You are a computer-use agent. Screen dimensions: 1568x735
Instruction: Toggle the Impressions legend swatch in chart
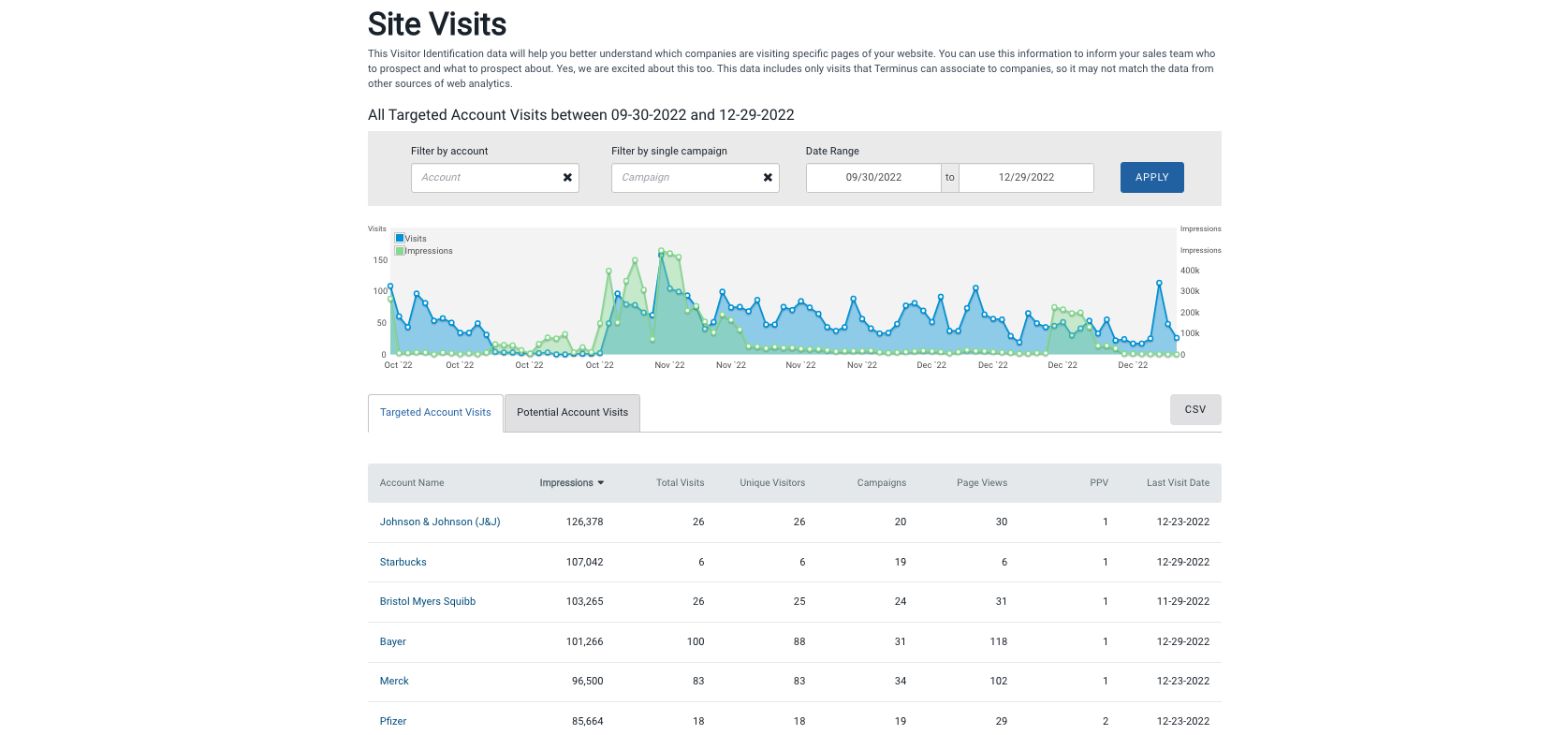coord(400,251)
